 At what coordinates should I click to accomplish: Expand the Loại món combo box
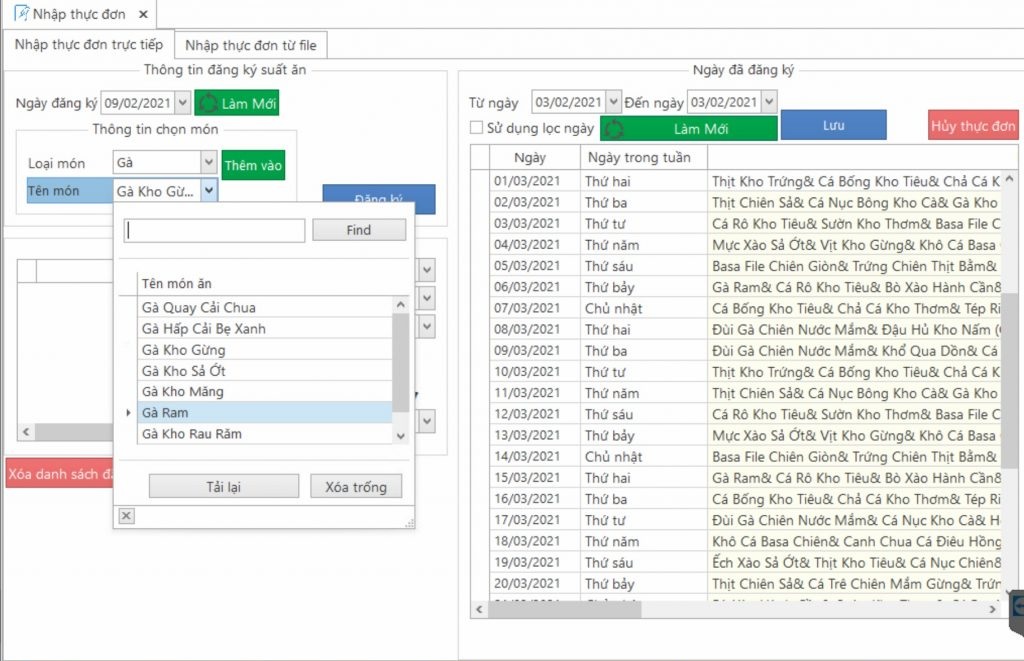tap(208, 162)
